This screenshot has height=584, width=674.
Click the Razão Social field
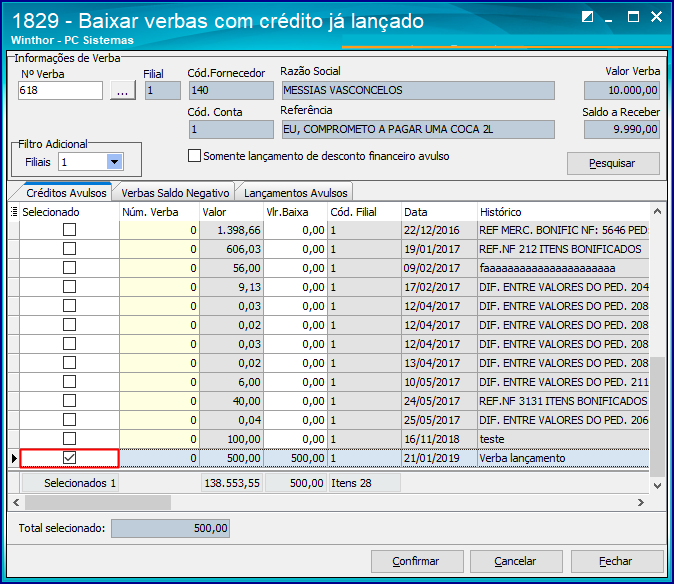tap(418, 90)
